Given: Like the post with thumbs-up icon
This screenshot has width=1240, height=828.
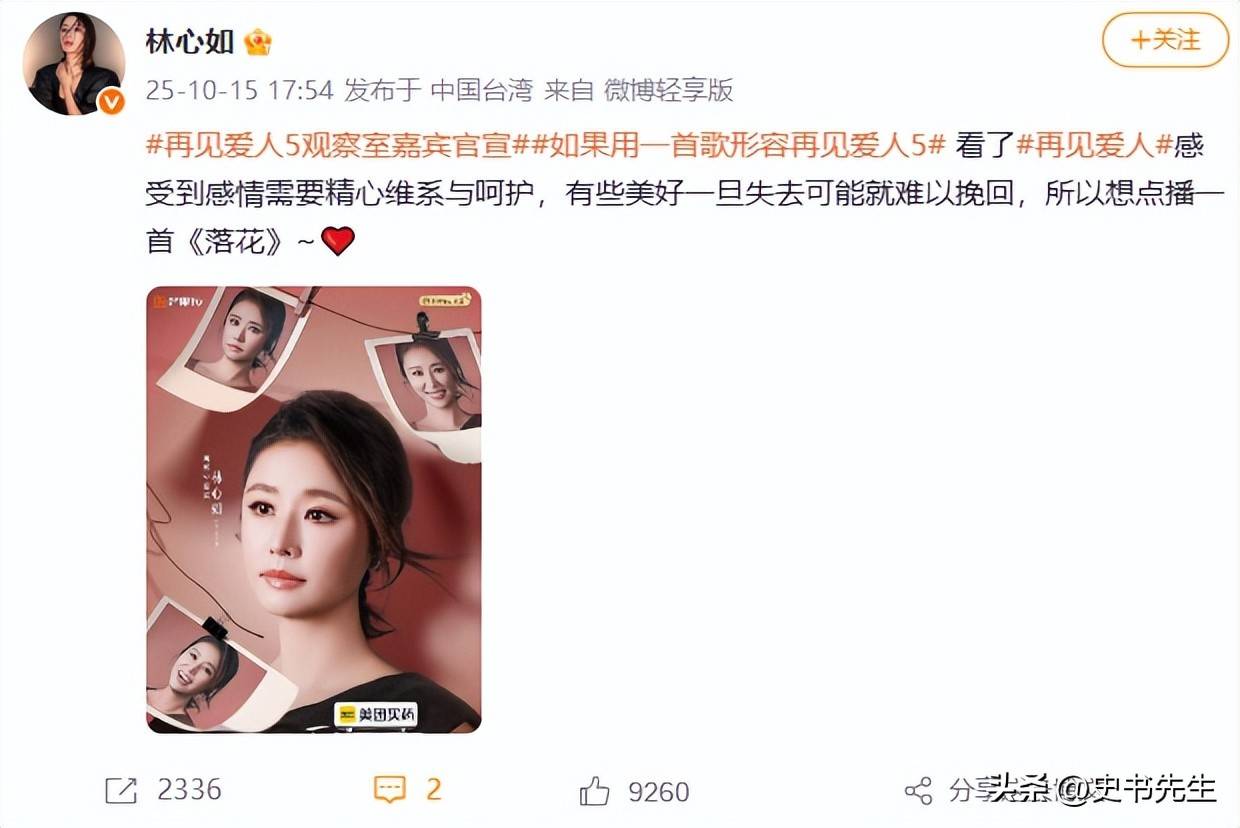Looking at the screenshot, I should (x=595, y=792).
